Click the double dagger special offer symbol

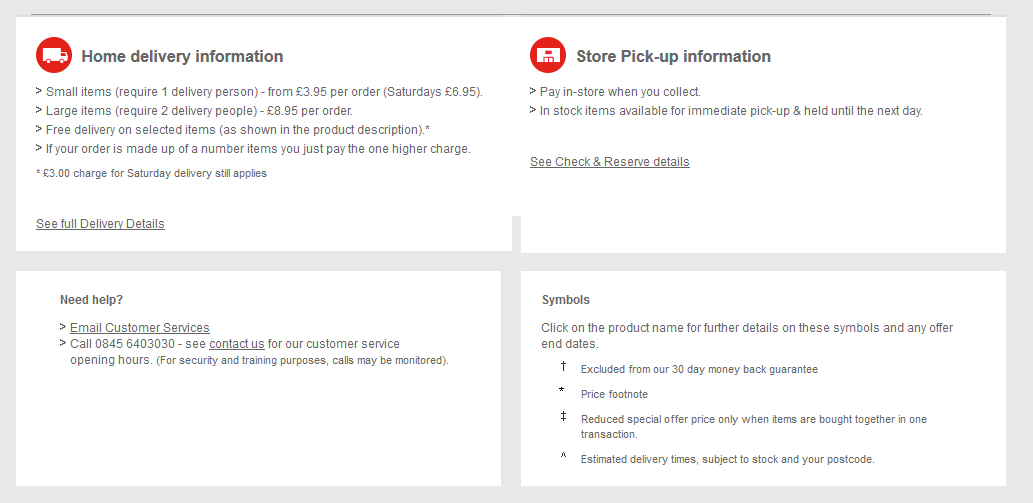(563, 416)
